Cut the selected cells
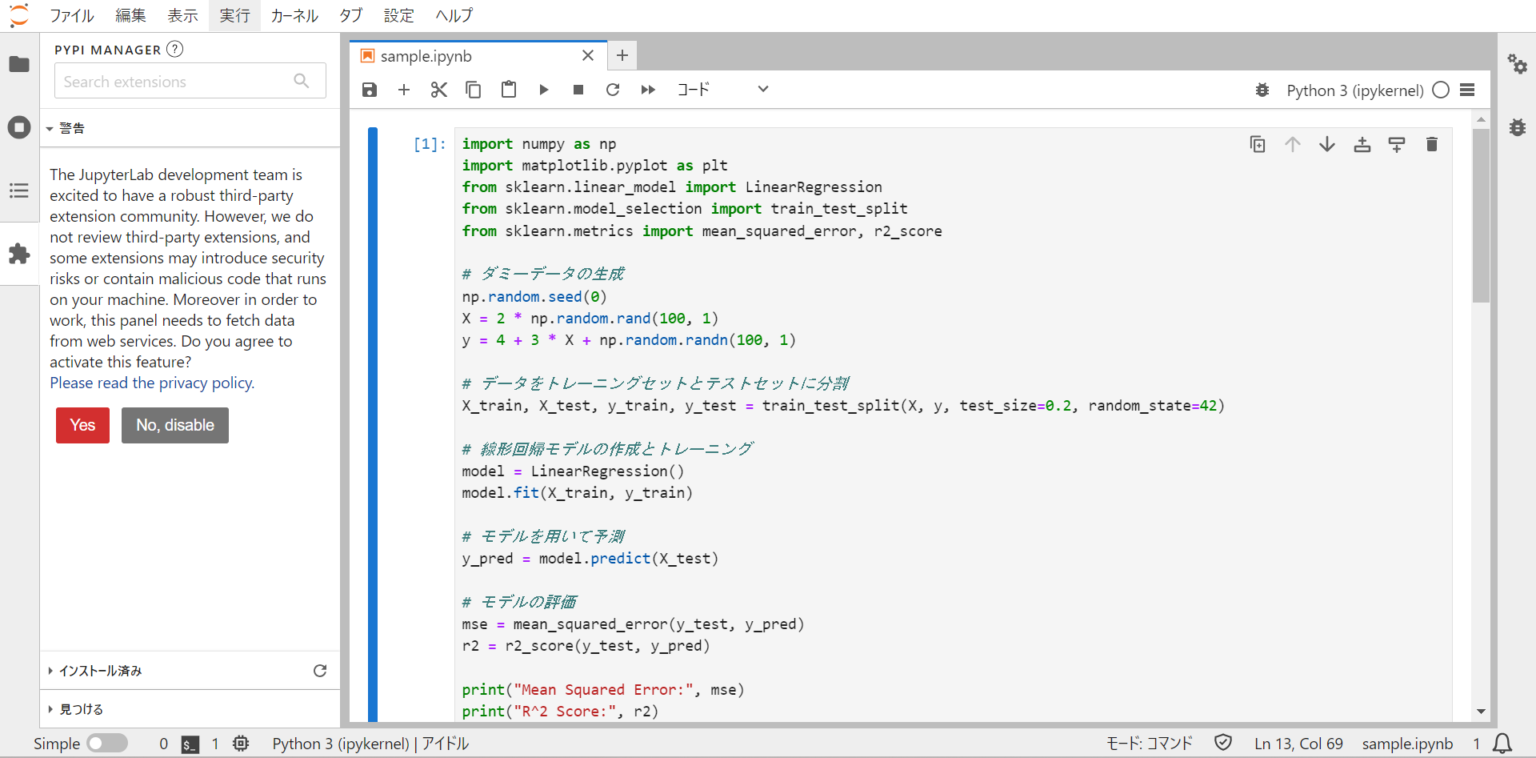1536x758 pixels. [x=438, y=89]
